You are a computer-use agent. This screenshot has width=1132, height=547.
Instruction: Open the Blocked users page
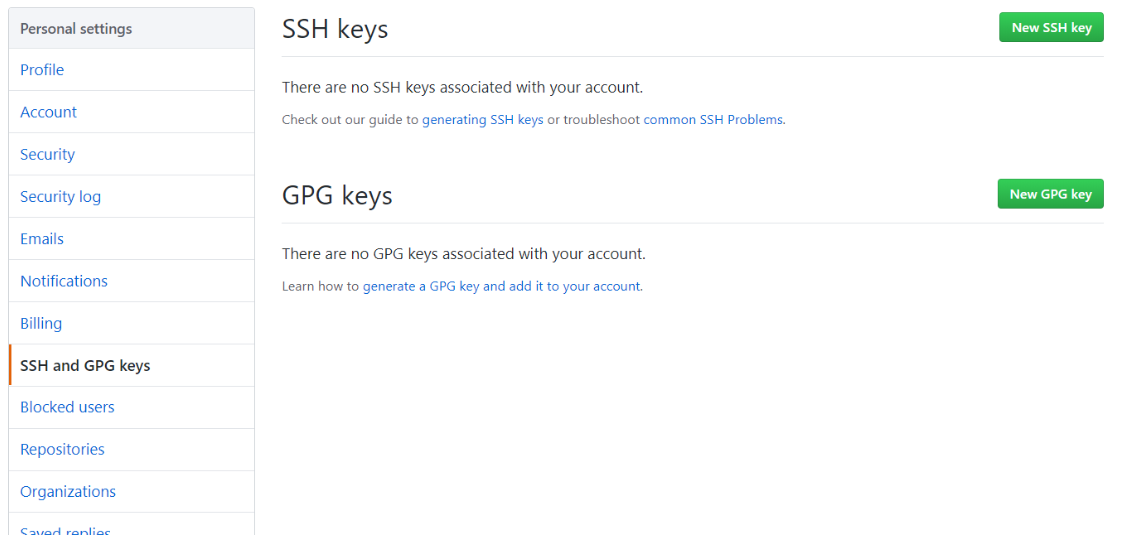[x=67, y=407]
